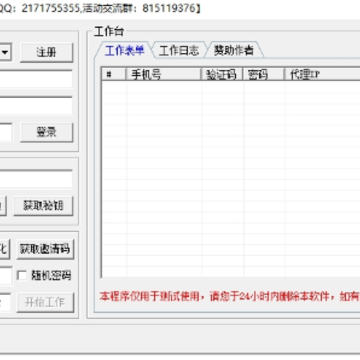Click the red disclaimer text 本程序仅用于测试使用
The image size is (360, 360).
pos(150,296)
